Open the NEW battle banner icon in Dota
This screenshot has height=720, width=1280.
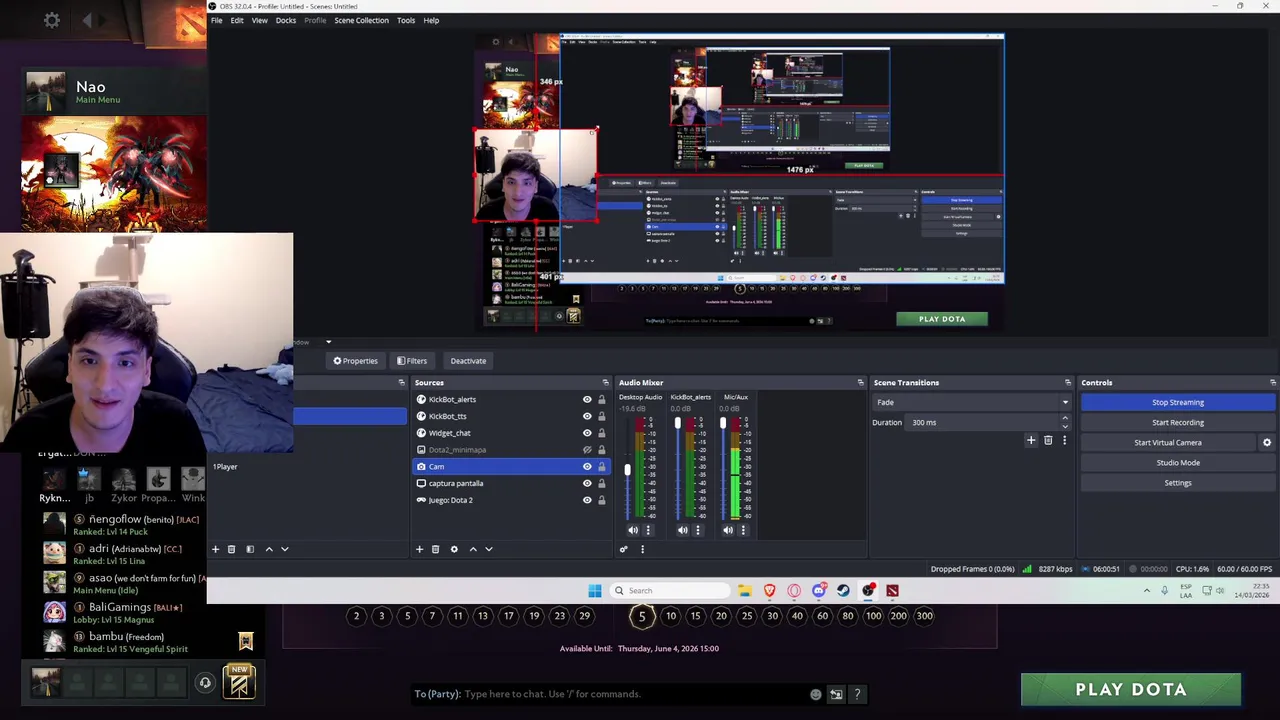tap(239, 681)
